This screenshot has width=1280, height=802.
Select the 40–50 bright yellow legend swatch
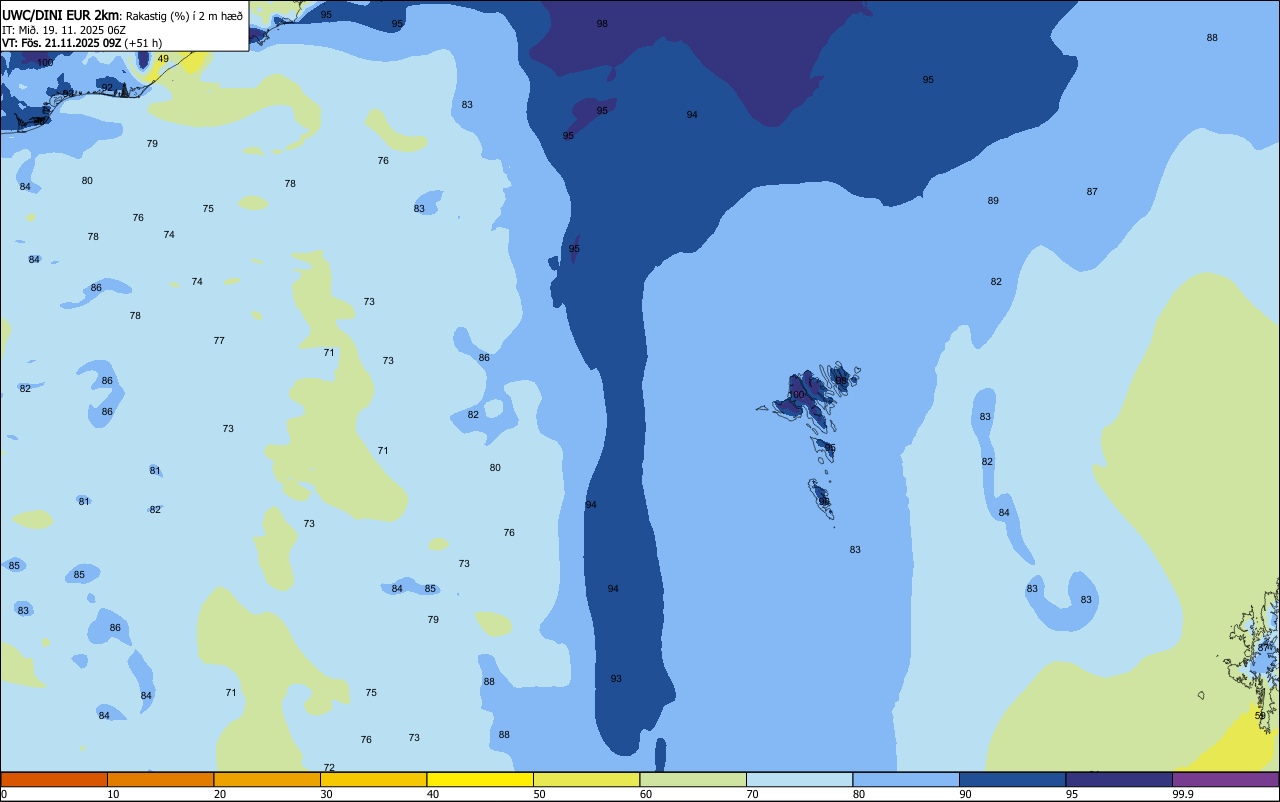coord(480,779)
